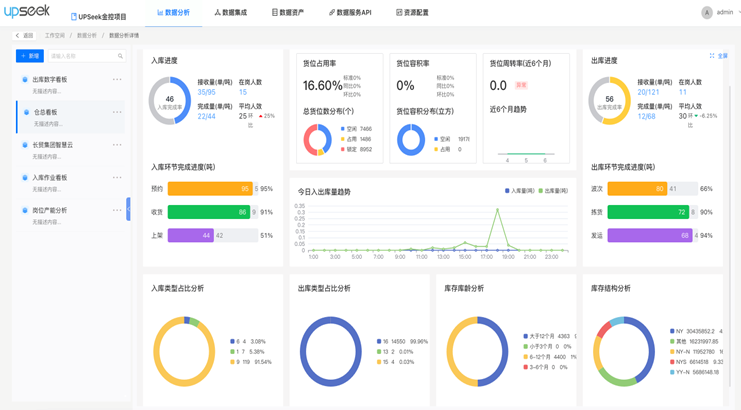Click the search magnifier icon in sidebar
This screenshot has width=741, height=410.
(120, 56)
